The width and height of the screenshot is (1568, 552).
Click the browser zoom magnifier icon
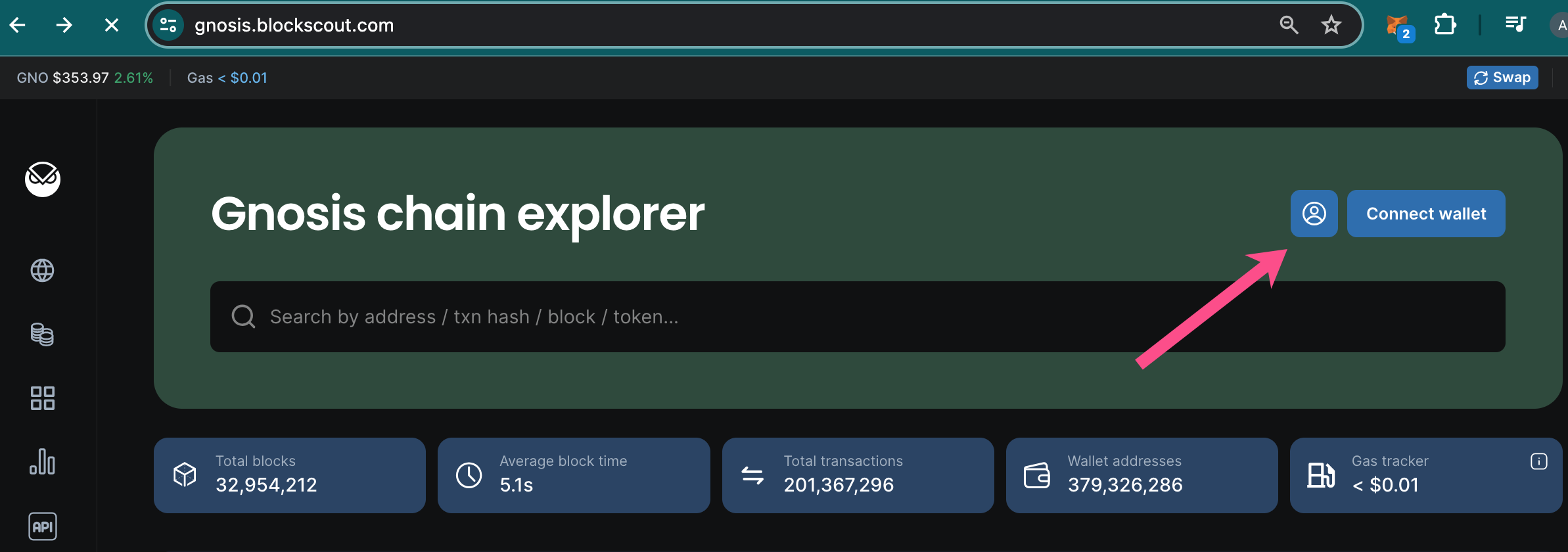(1289, 25)
